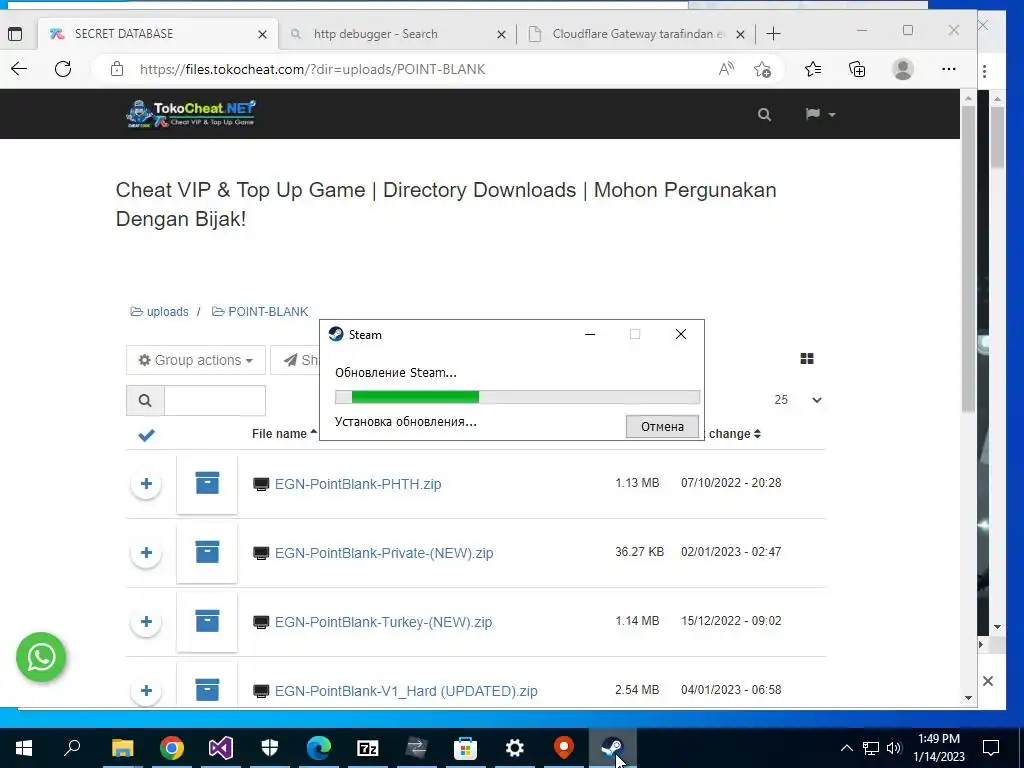This screenshot has height=768, width=1024.
Task: Open Settings gear from taskbar
Action: (515, 748)
